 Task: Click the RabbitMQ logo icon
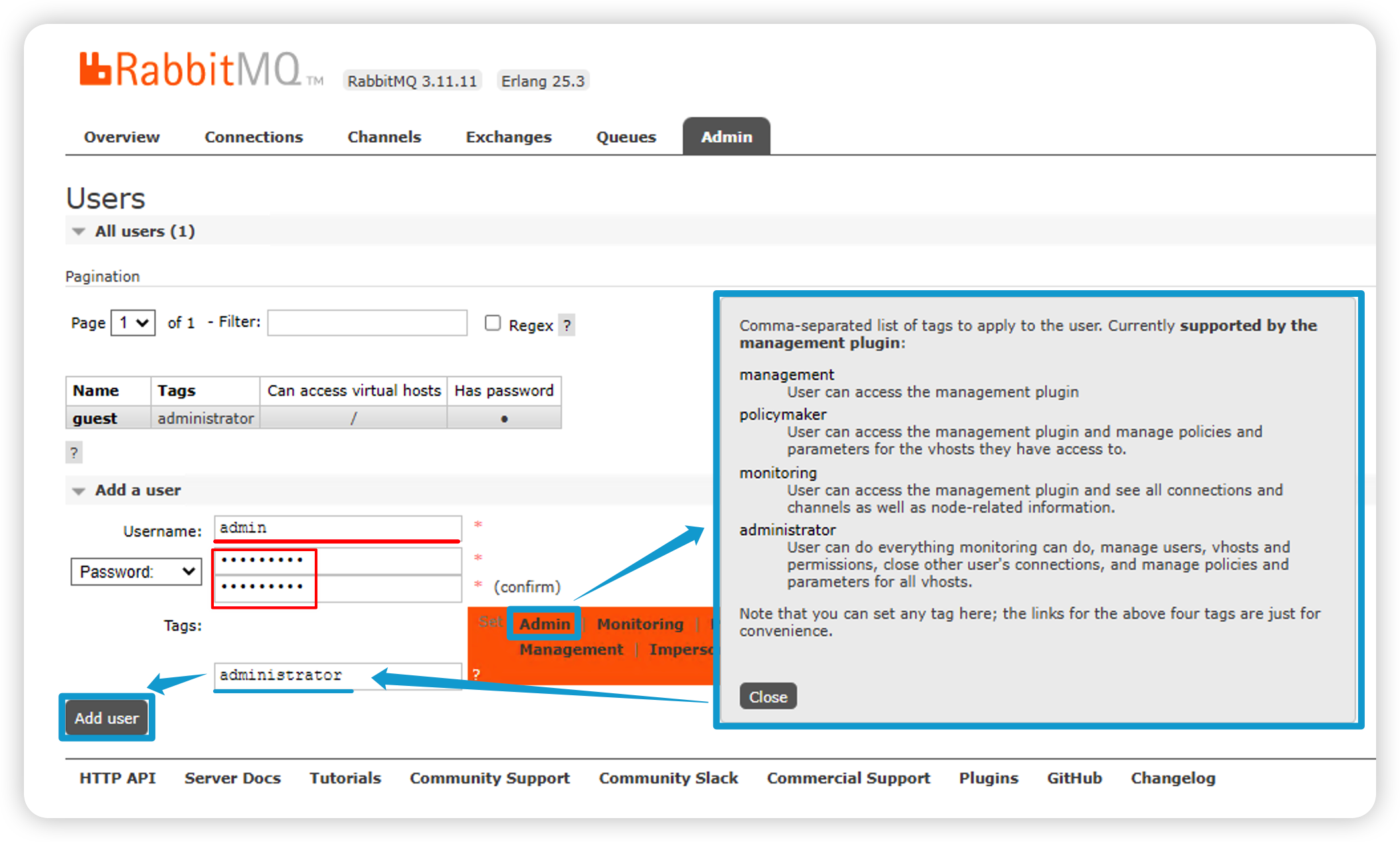[95, 69]
